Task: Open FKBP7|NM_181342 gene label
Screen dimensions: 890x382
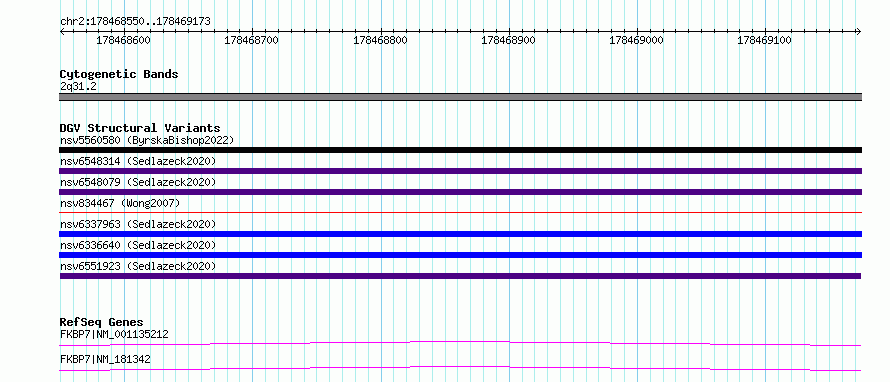Action: click(105, 359)
